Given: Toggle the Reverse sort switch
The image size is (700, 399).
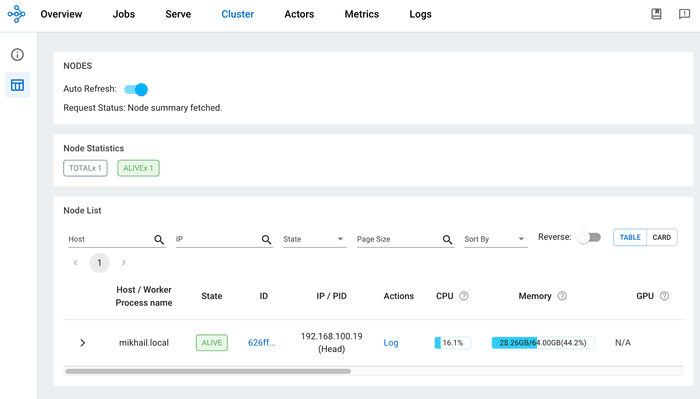Looking at the screenshot, I should click(x=589, y=237).
